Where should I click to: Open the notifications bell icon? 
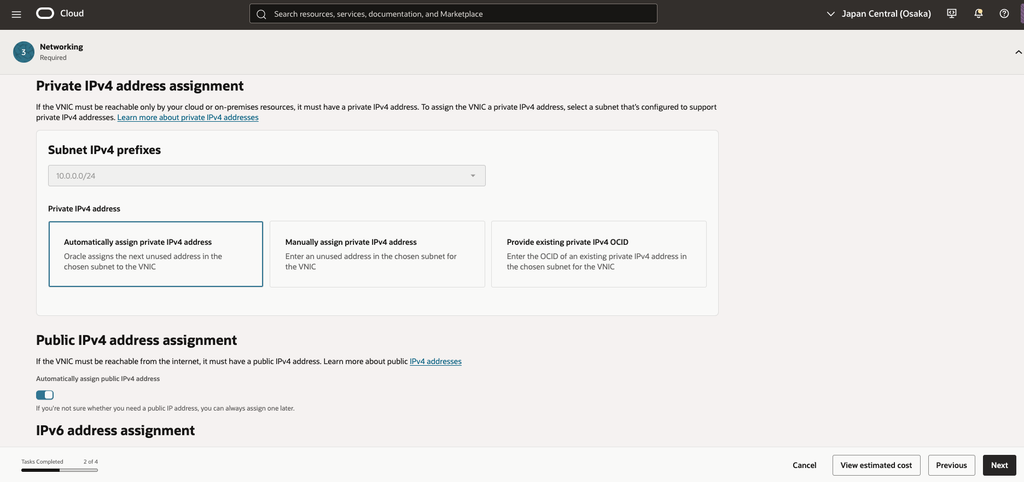(978, 14)
